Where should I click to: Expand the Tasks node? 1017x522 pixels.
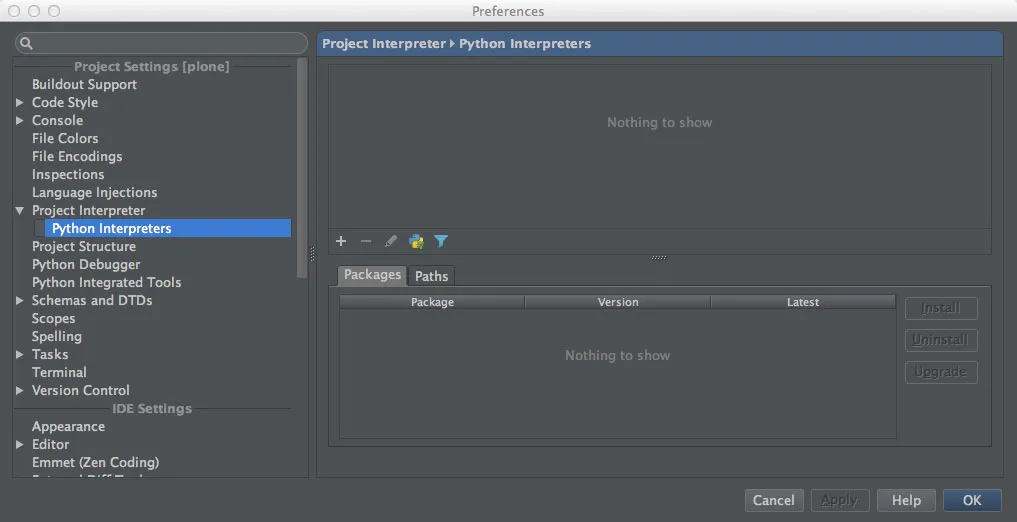point(19,355)
